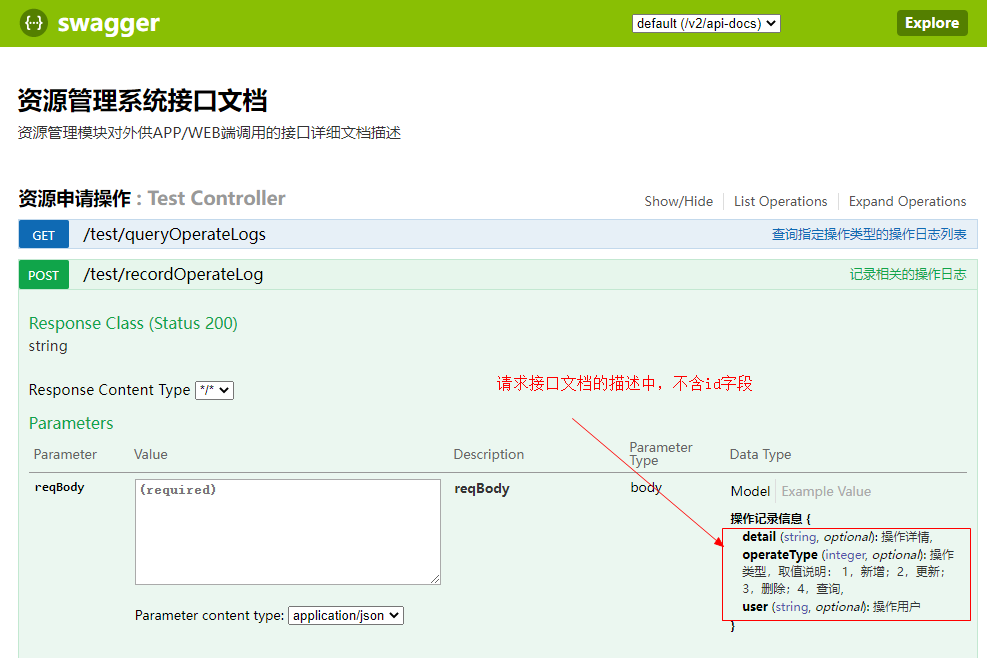
Task: Click the 资源管理模块 subtitle description text
Action: (209, 133)
